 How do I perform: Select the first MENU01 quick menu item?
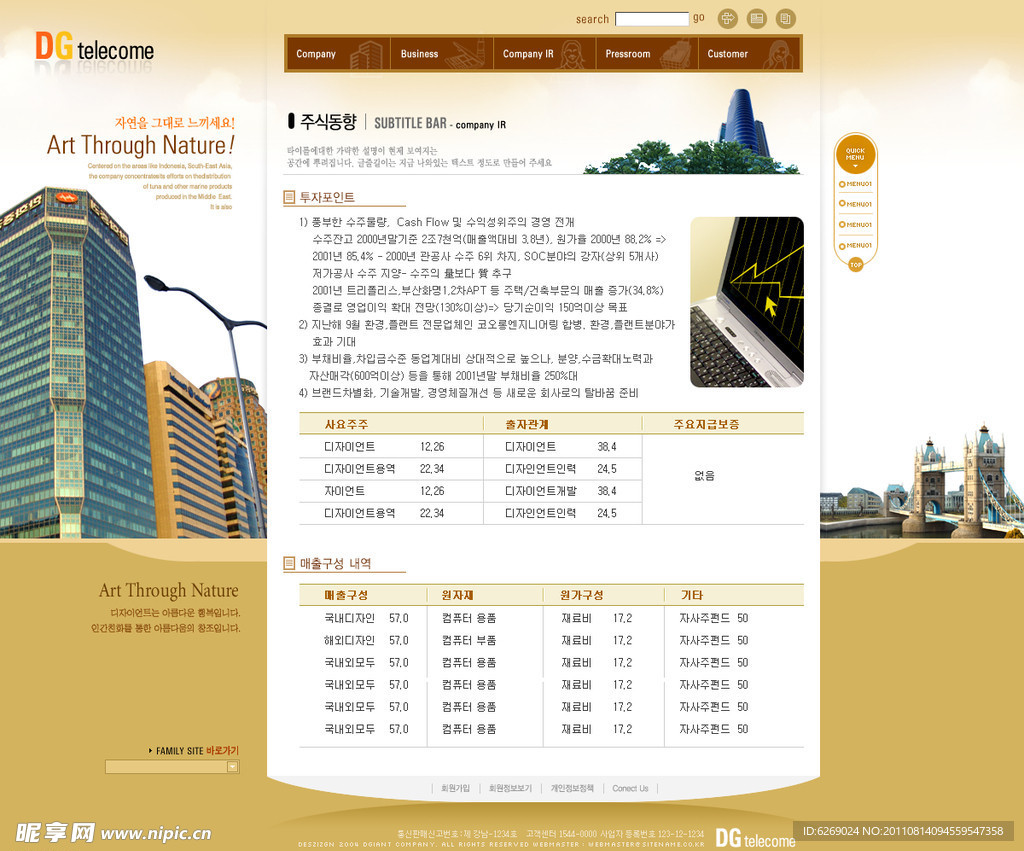click(855, 184)
